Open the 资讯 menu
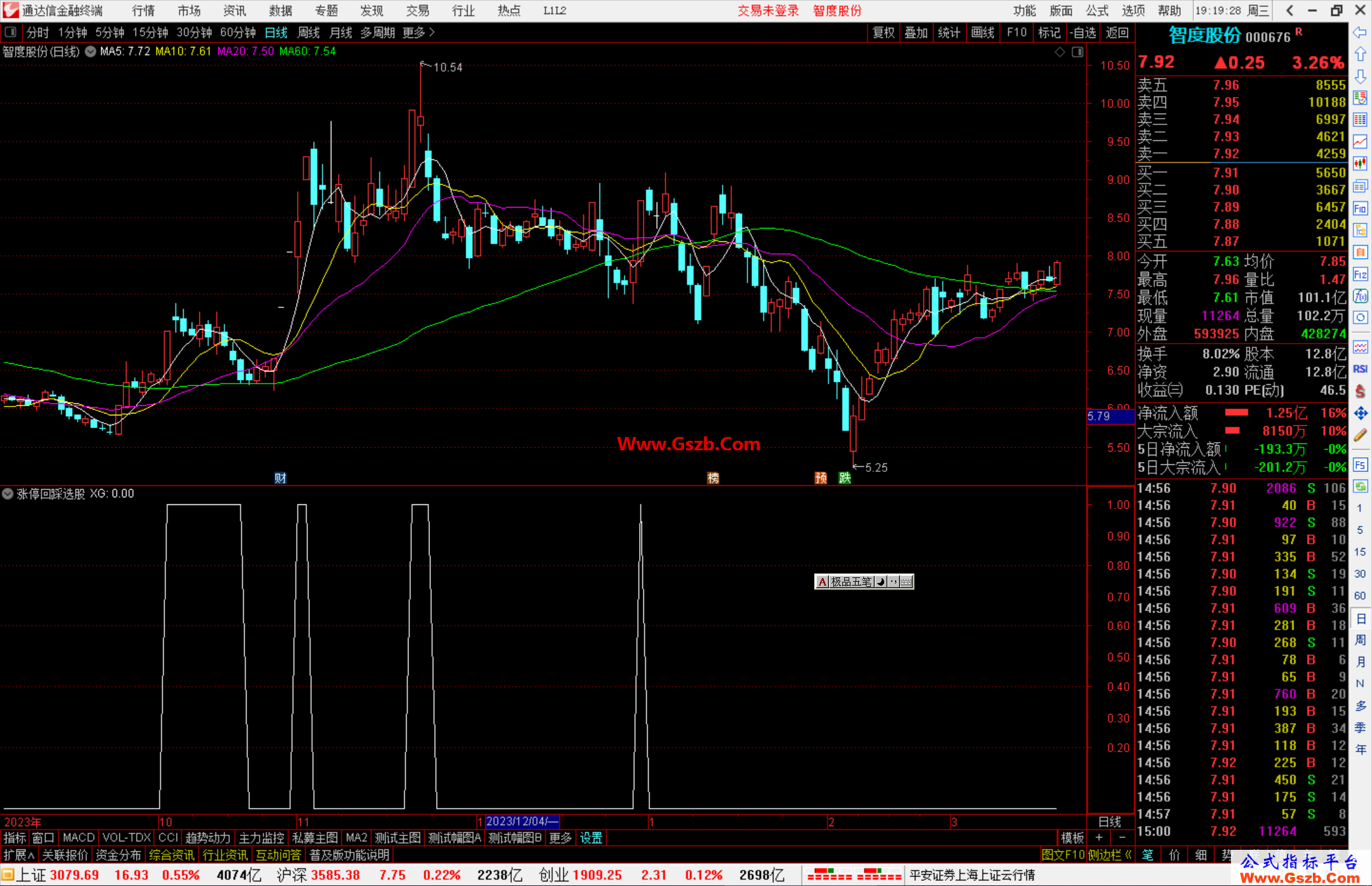Screen dimensions: 1372x886 pos(235,11)
